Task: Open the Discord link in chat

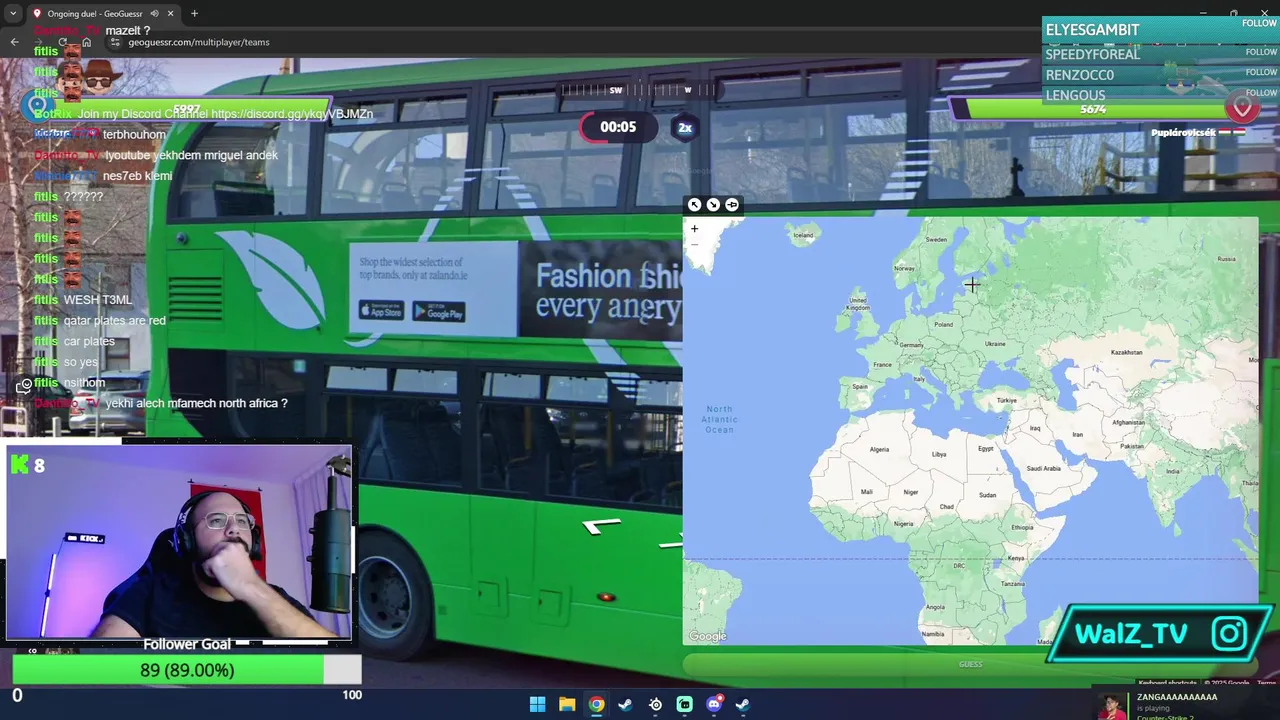Action: [x=292, y=114]
